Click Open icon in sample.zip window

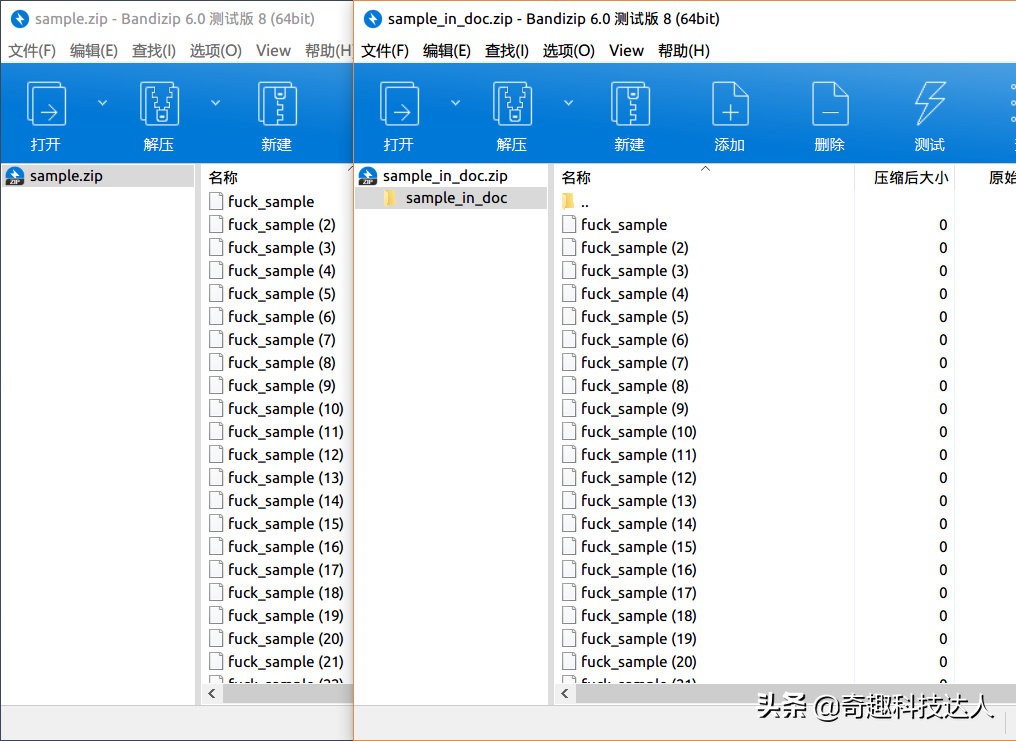(x=46, y=104)
